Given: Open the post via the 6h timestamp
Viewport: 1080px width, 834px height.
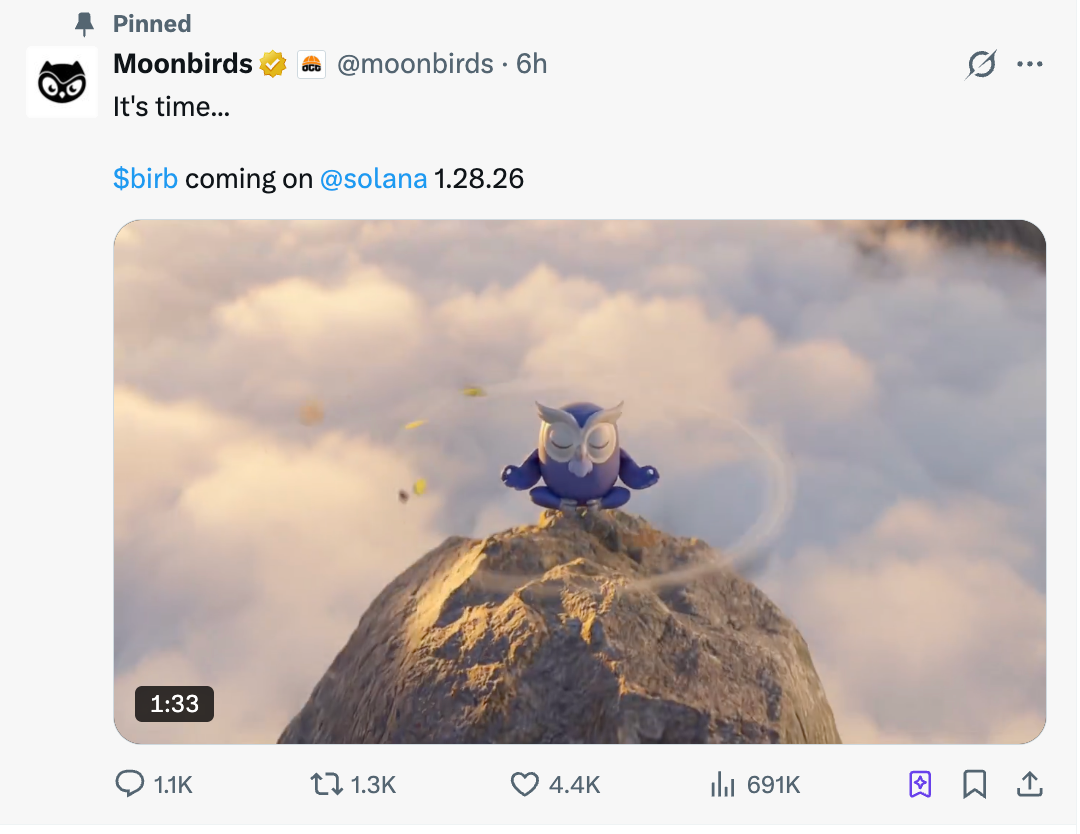Looking at the screenshot, I should click(532, 65).
